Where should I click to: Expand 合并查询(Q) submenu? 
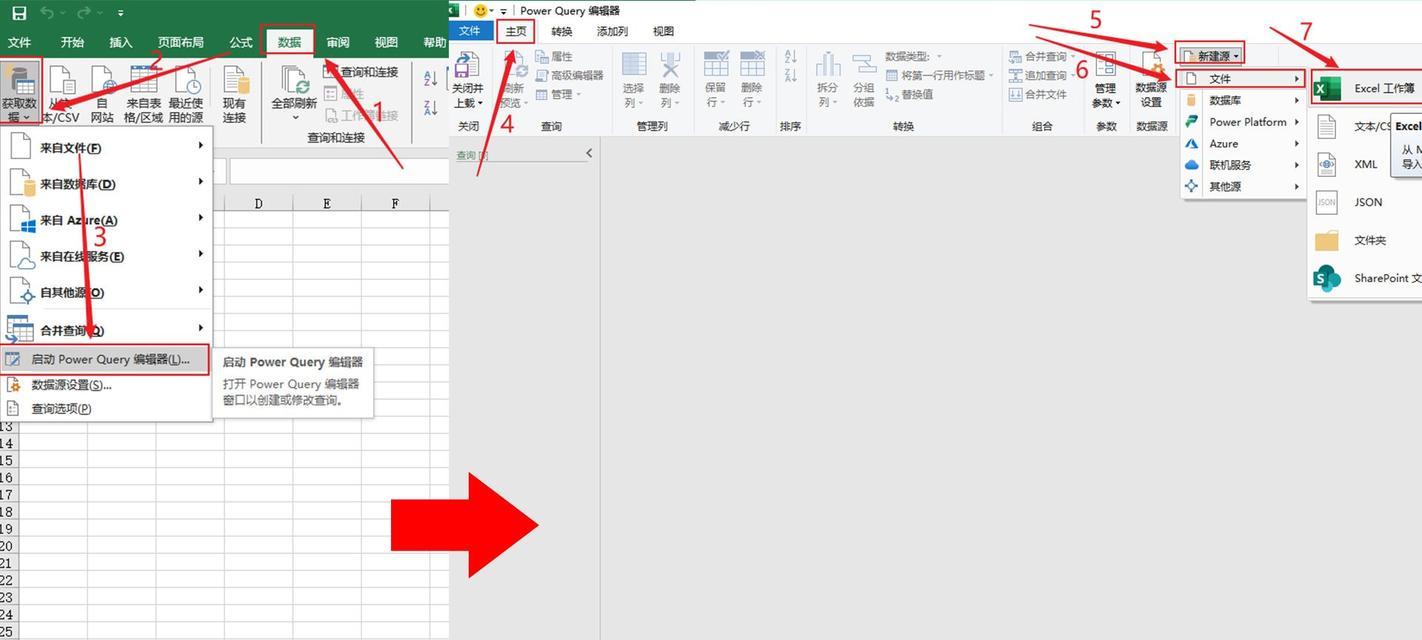click(106, 329)
